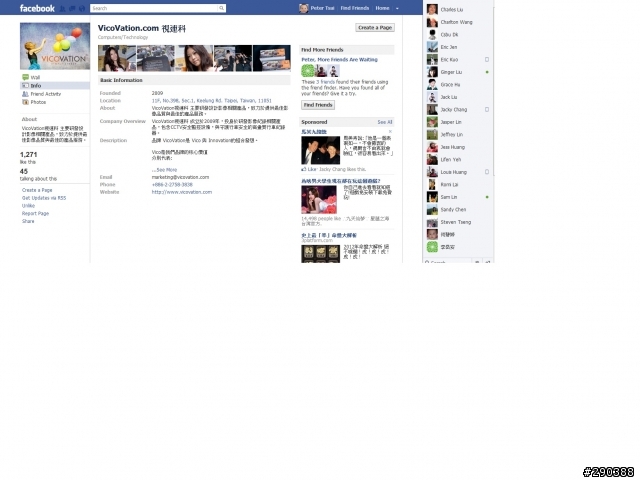Click the Share link in left sidebar

[28, 221]
